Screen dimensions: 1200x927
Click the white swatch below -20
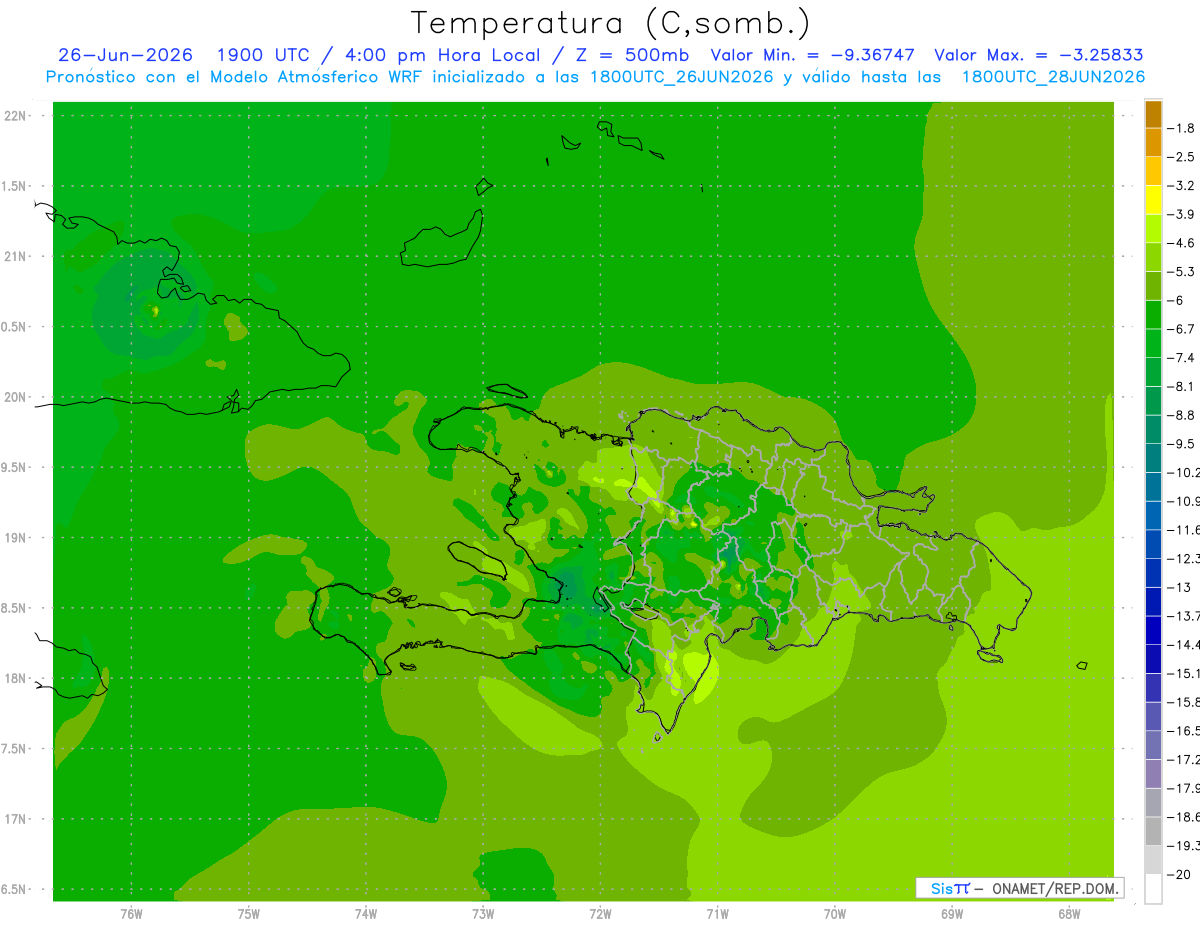[x=1153, y=888]
